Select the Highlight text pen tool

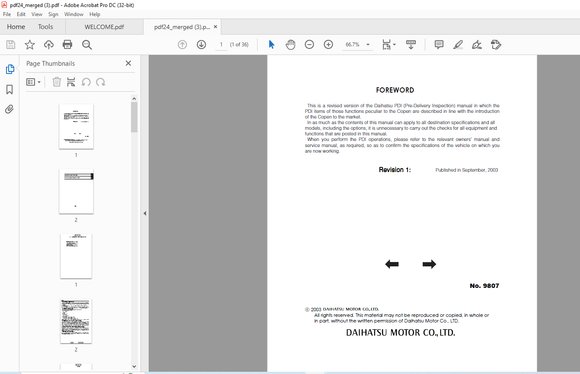click(458, 45)
